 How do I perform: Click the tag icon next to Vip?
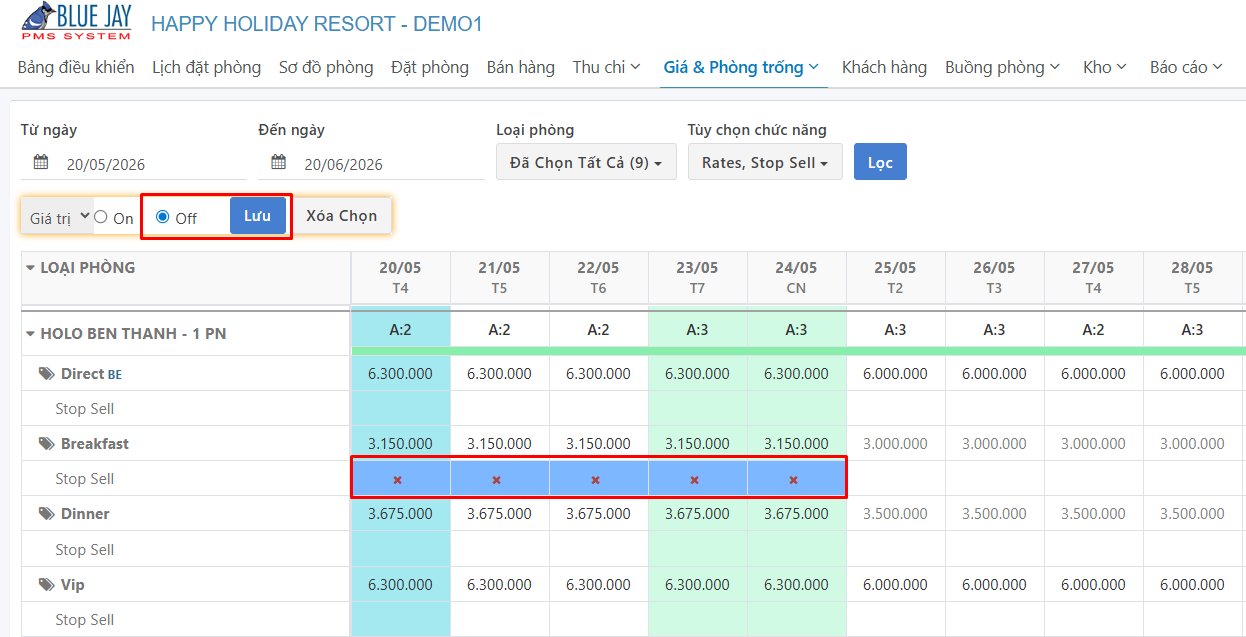point(46,585)
